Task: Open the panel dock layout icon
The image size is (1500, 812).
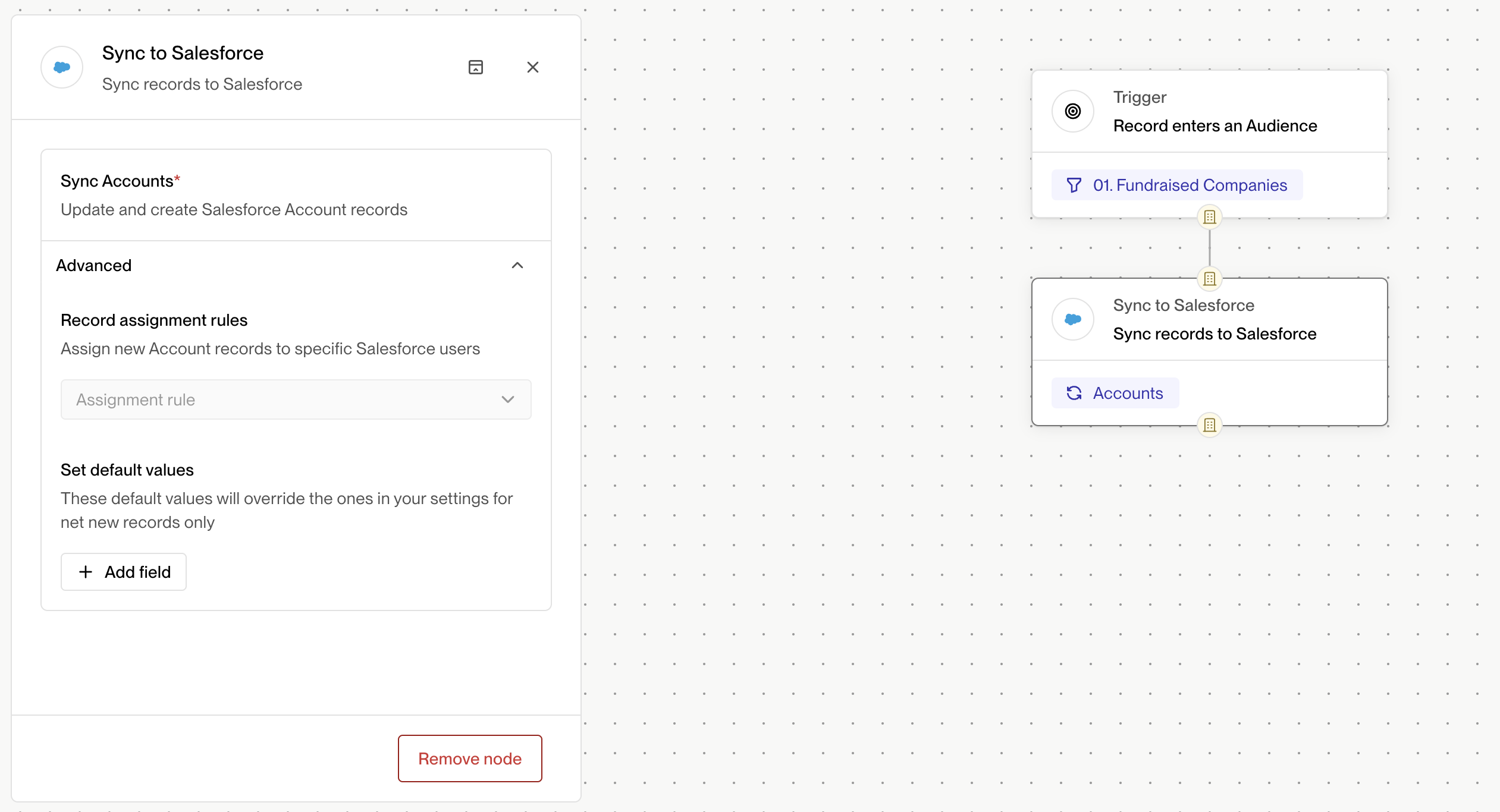Action: click(x=476, y=67)
